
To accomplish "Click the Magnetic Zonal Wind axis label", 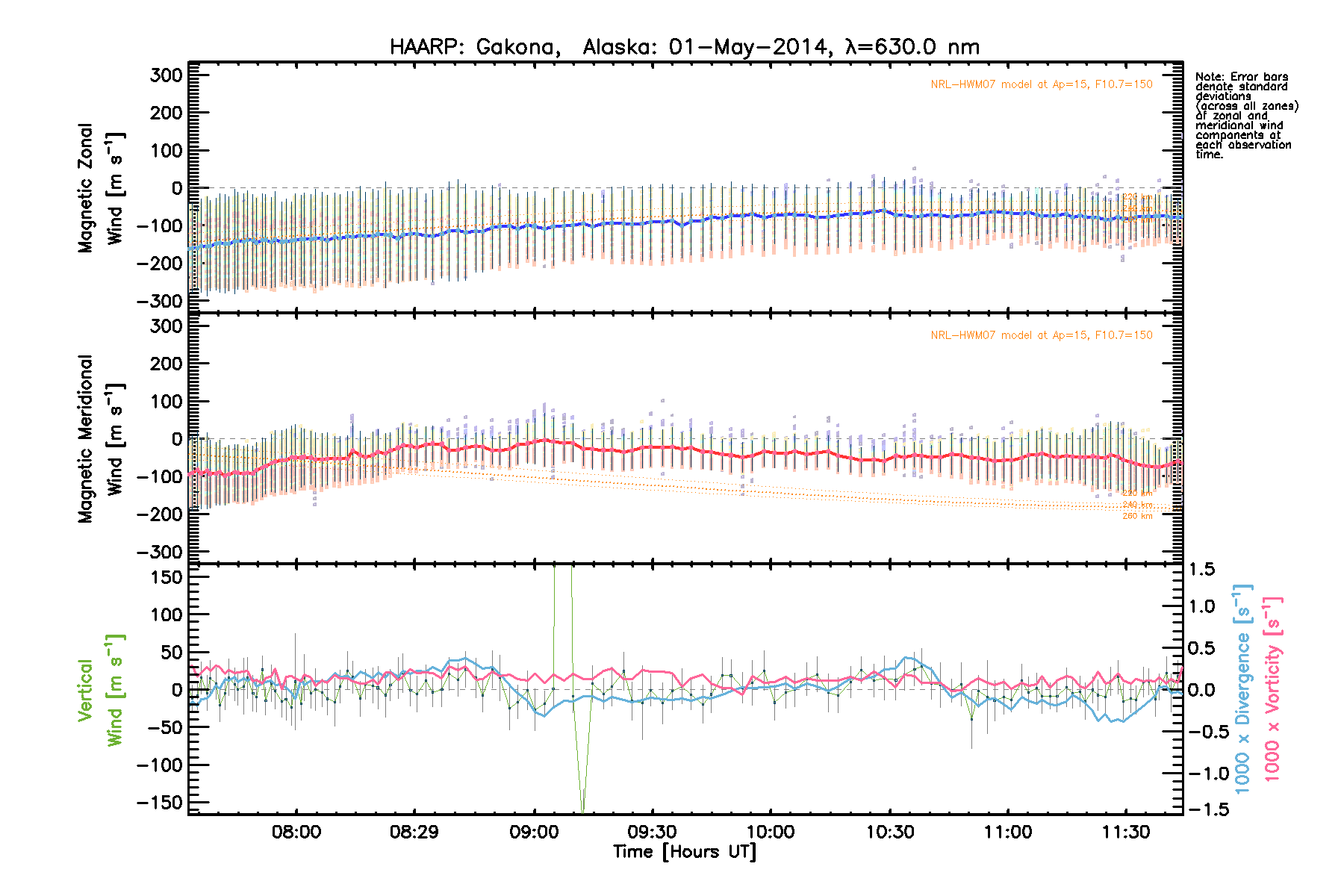I will tap(99, 188).
